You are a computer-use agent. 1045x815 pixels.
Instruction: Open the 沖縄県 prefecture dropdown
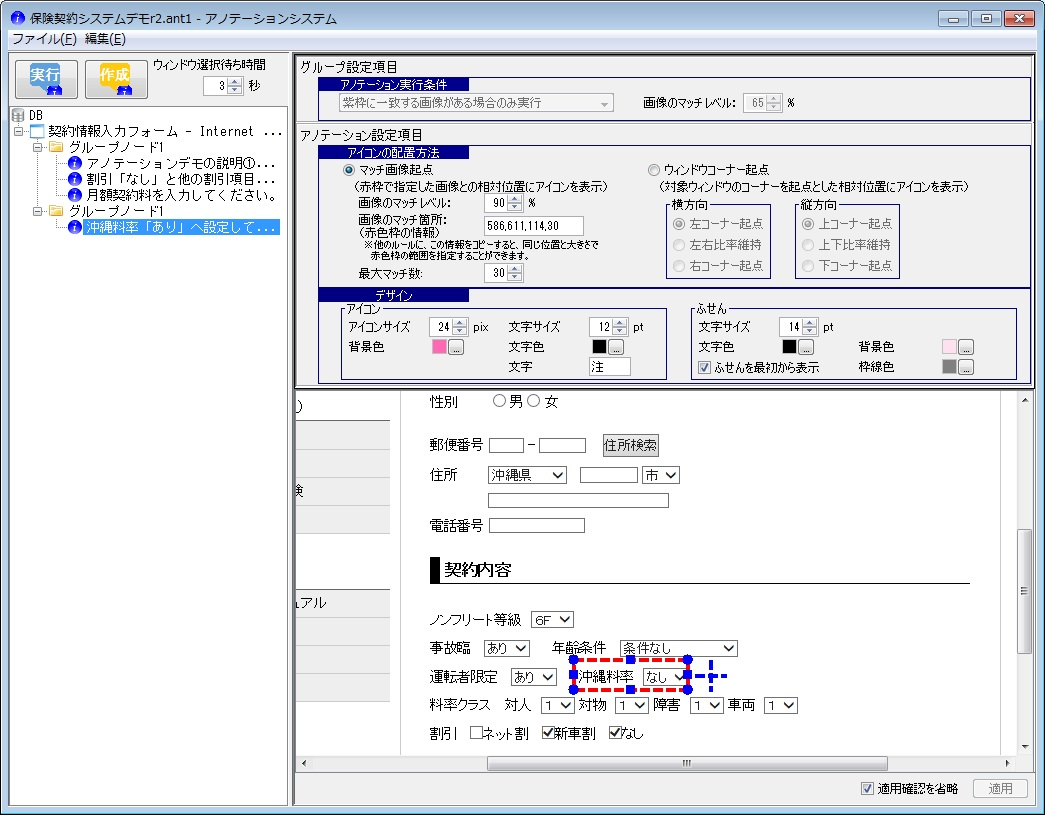pos(527,475)
